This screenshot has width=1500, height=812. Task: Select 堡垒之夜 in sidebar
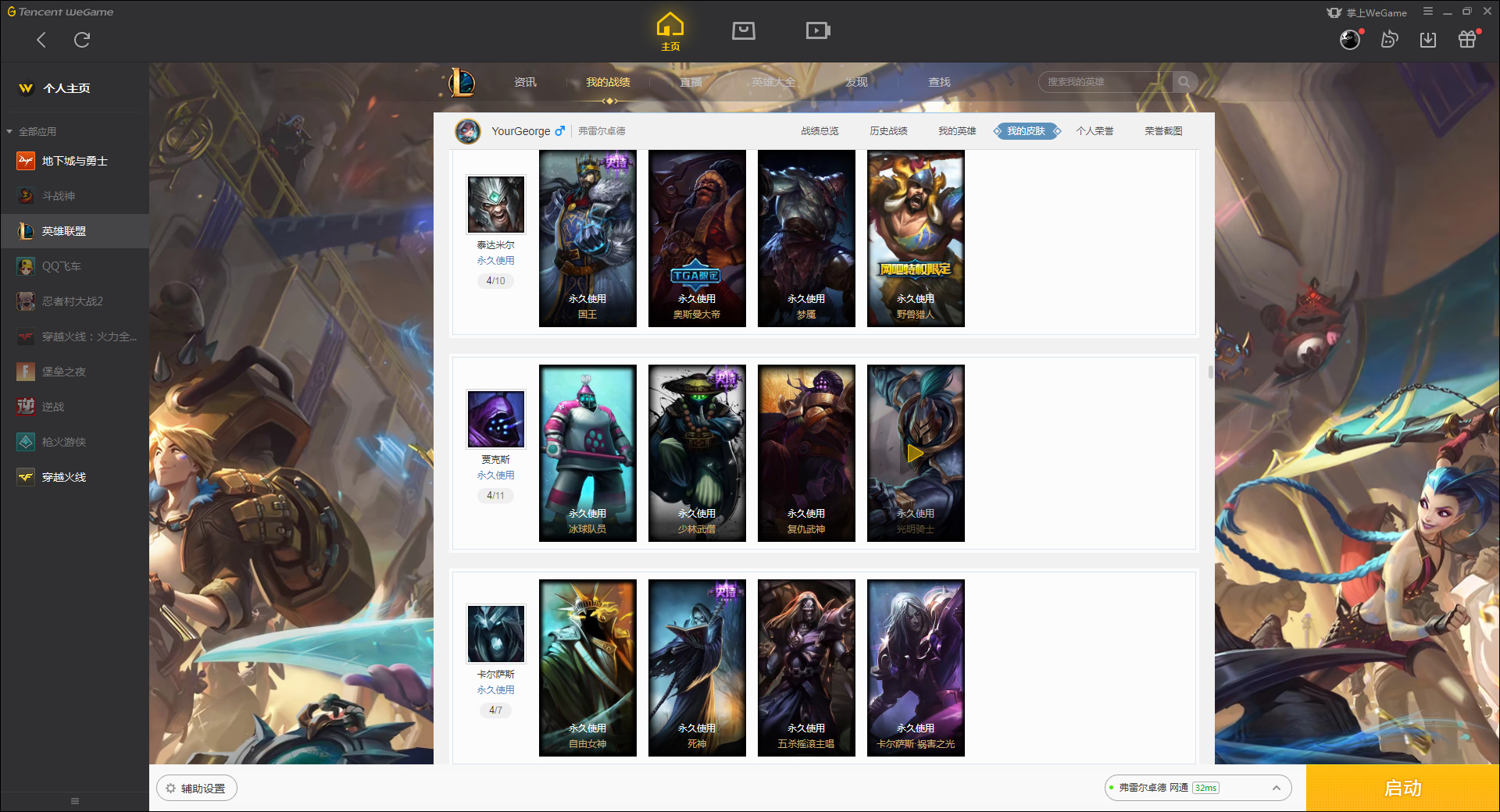tap(74, 372)
